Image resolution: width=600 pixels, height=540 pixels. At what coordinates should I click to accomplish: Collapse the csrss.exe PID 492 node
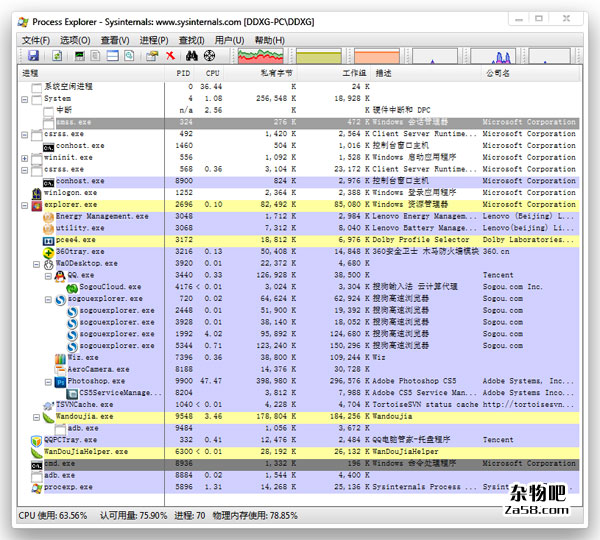tap(24, 135)
